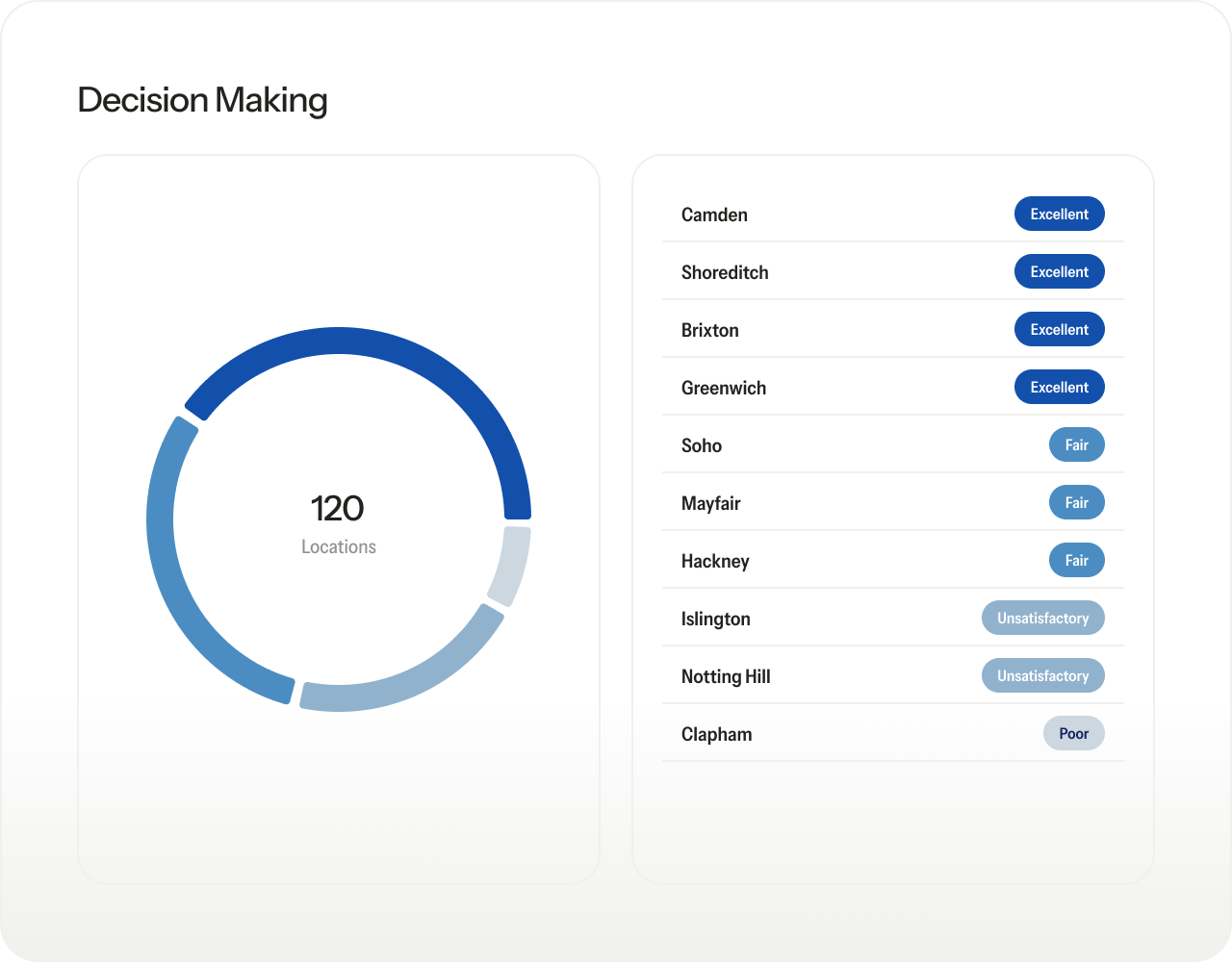1232x962 pixels.
Task: Click the Fair badge beside Soho
Action: coord(1076,444)
